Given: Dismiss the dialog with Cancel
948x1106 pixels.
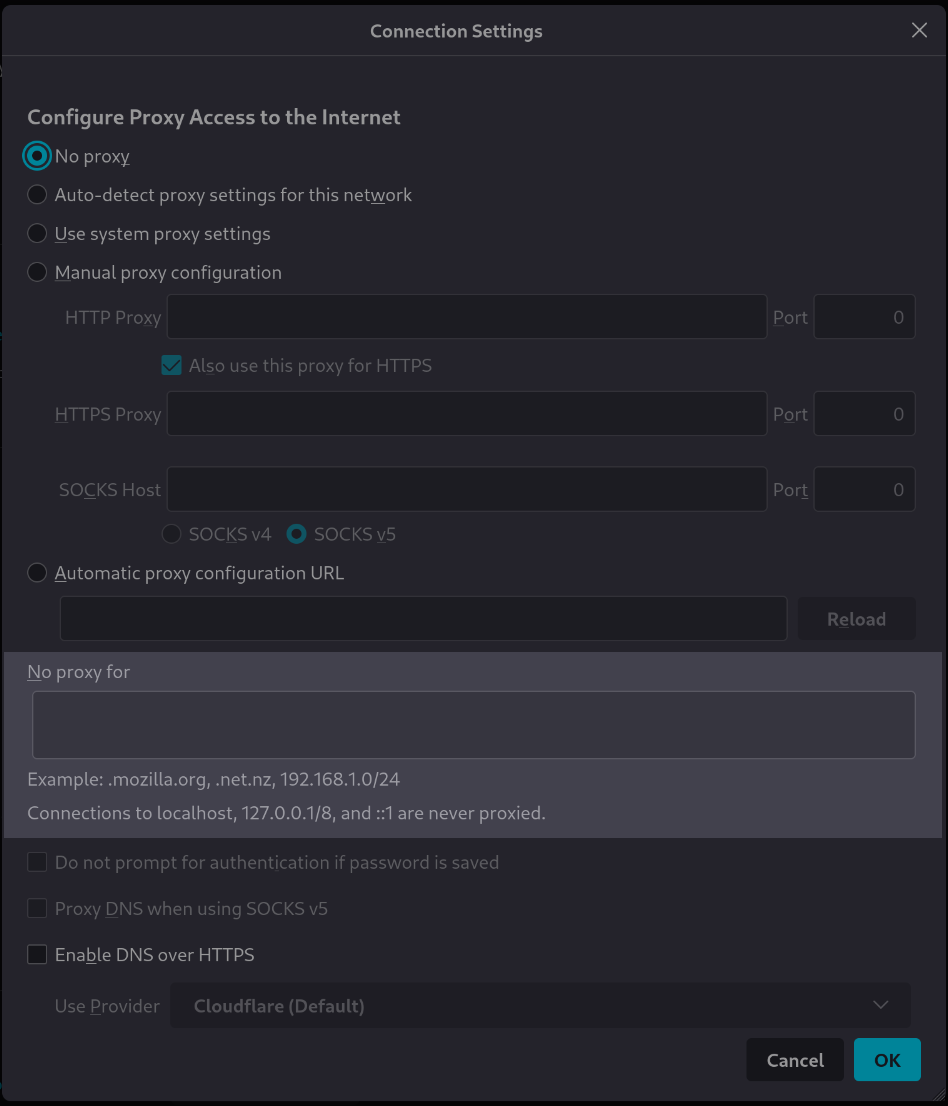Looking at the screenshot, I should (x=794, y=1059).
